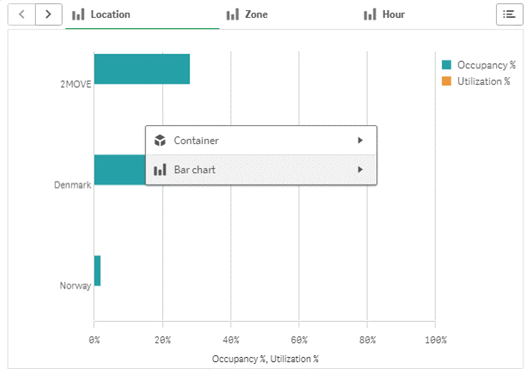
Task: Click the Container cube icon
Action: (x=160, y=140)
